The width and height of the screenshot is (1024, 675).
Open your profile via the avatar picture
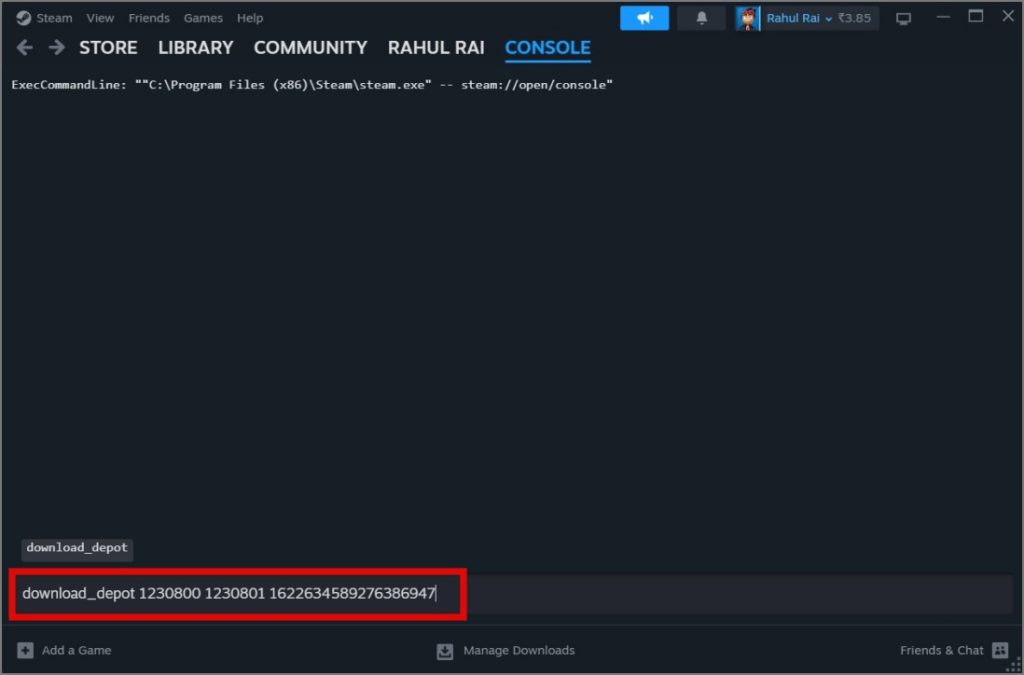tap(750, 17)
